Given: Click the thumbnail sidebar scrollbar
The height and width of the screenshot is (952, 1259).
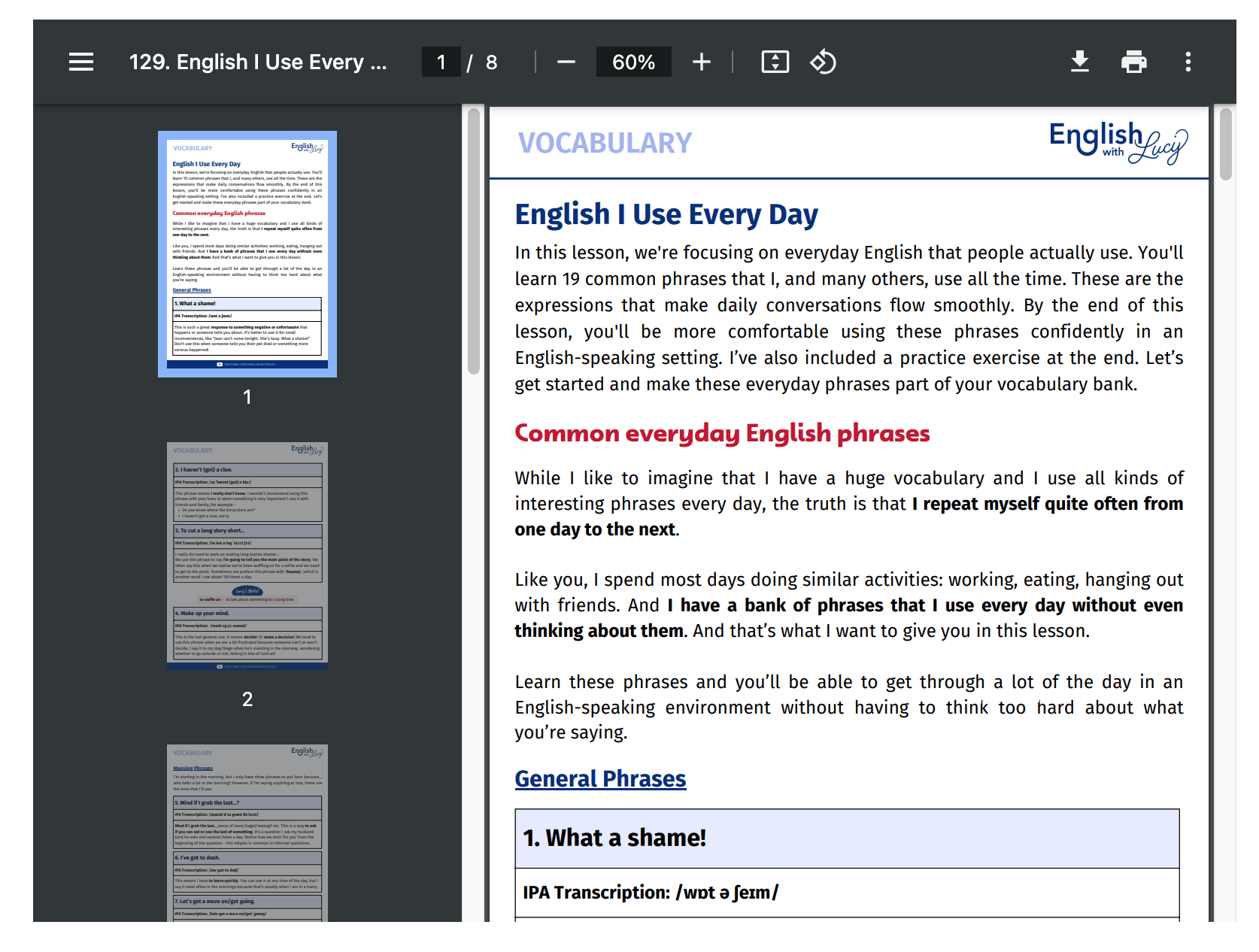Looking at the screenshot, I should [x=473, y=241].
